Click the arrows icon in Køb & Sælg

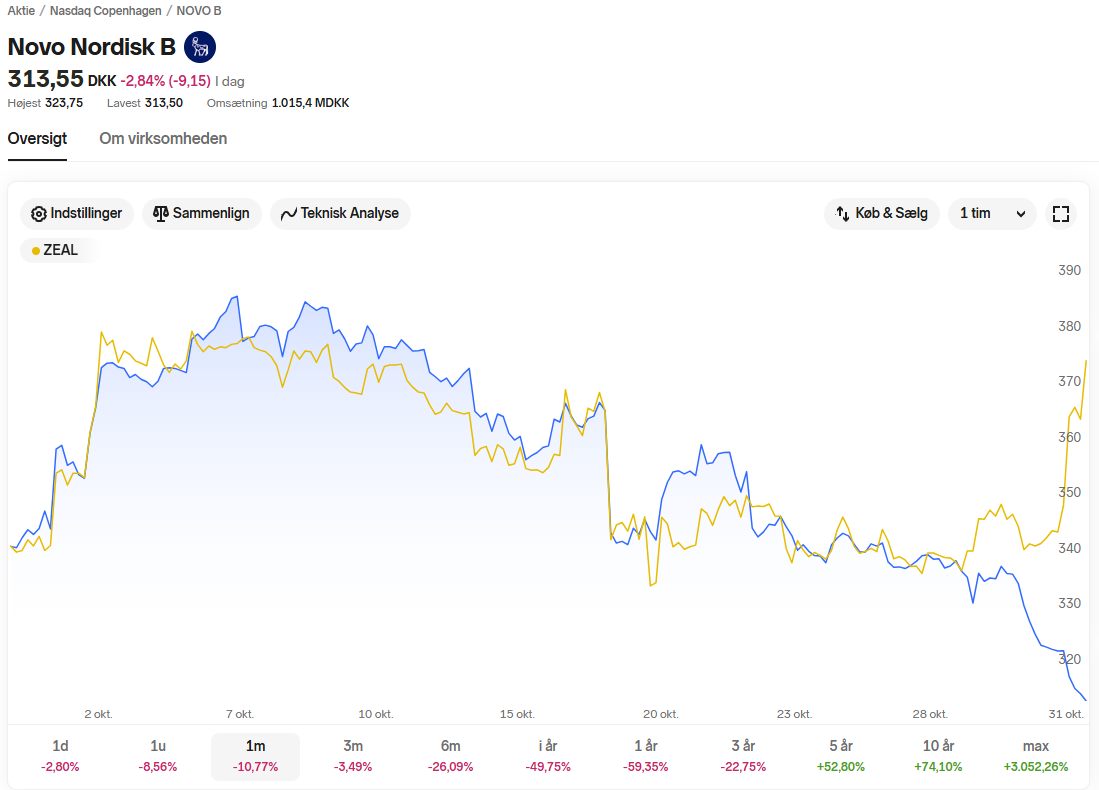(x=842, y=214)
